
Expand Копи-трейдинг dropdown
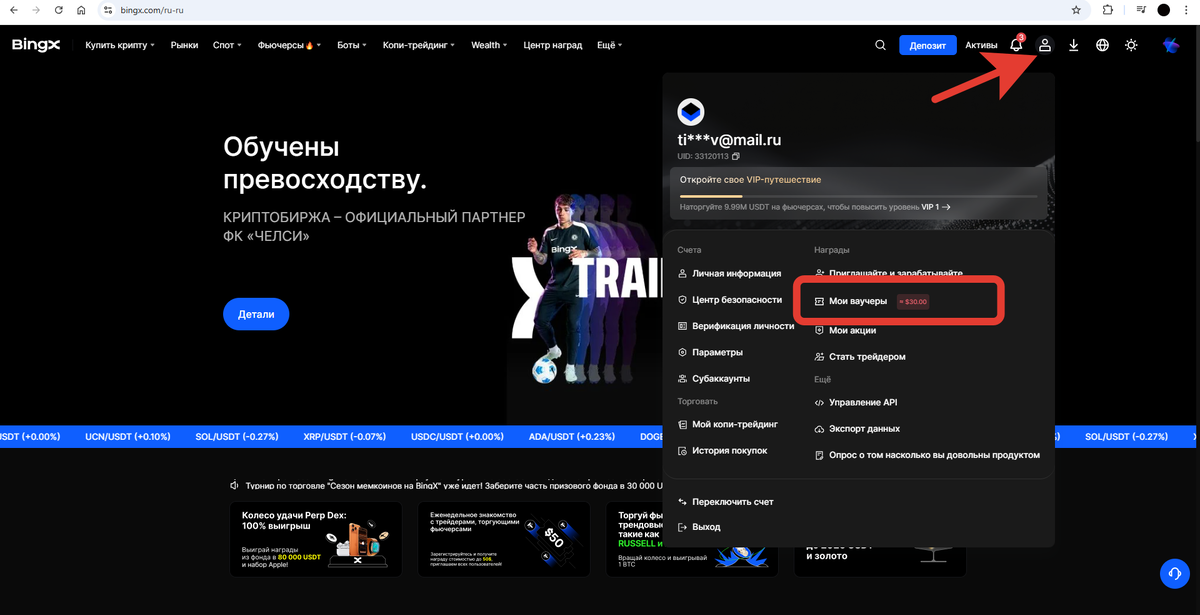[x=419, y=45]
